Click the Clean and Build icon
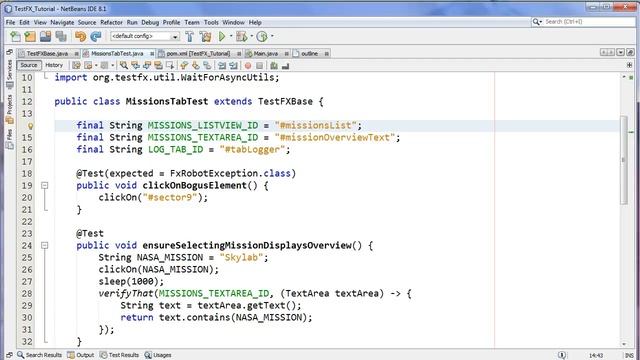Image resolution: width=640 pixels, height=360 pixels. tap(205, 36)
